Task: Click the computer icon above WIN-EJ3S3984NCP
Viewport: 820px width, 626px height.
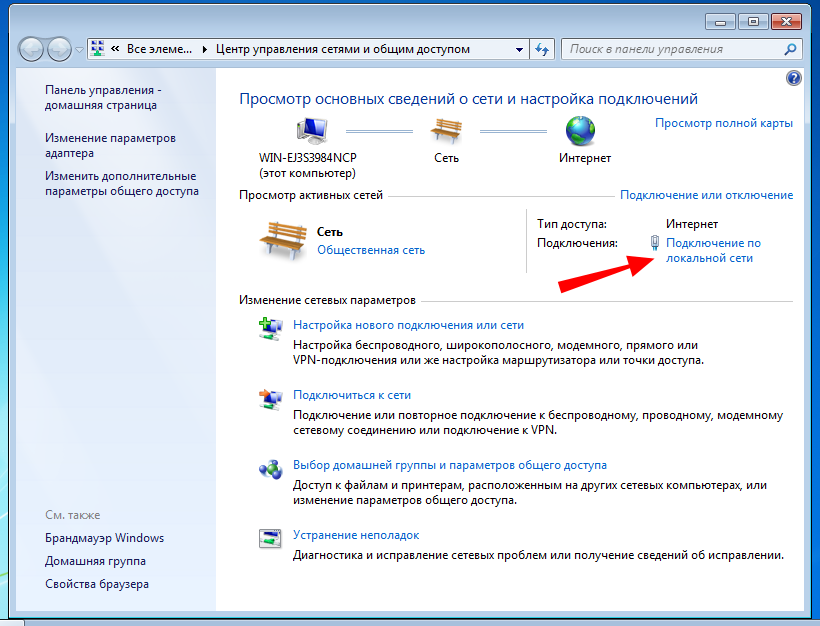Action: coord(313,131)
